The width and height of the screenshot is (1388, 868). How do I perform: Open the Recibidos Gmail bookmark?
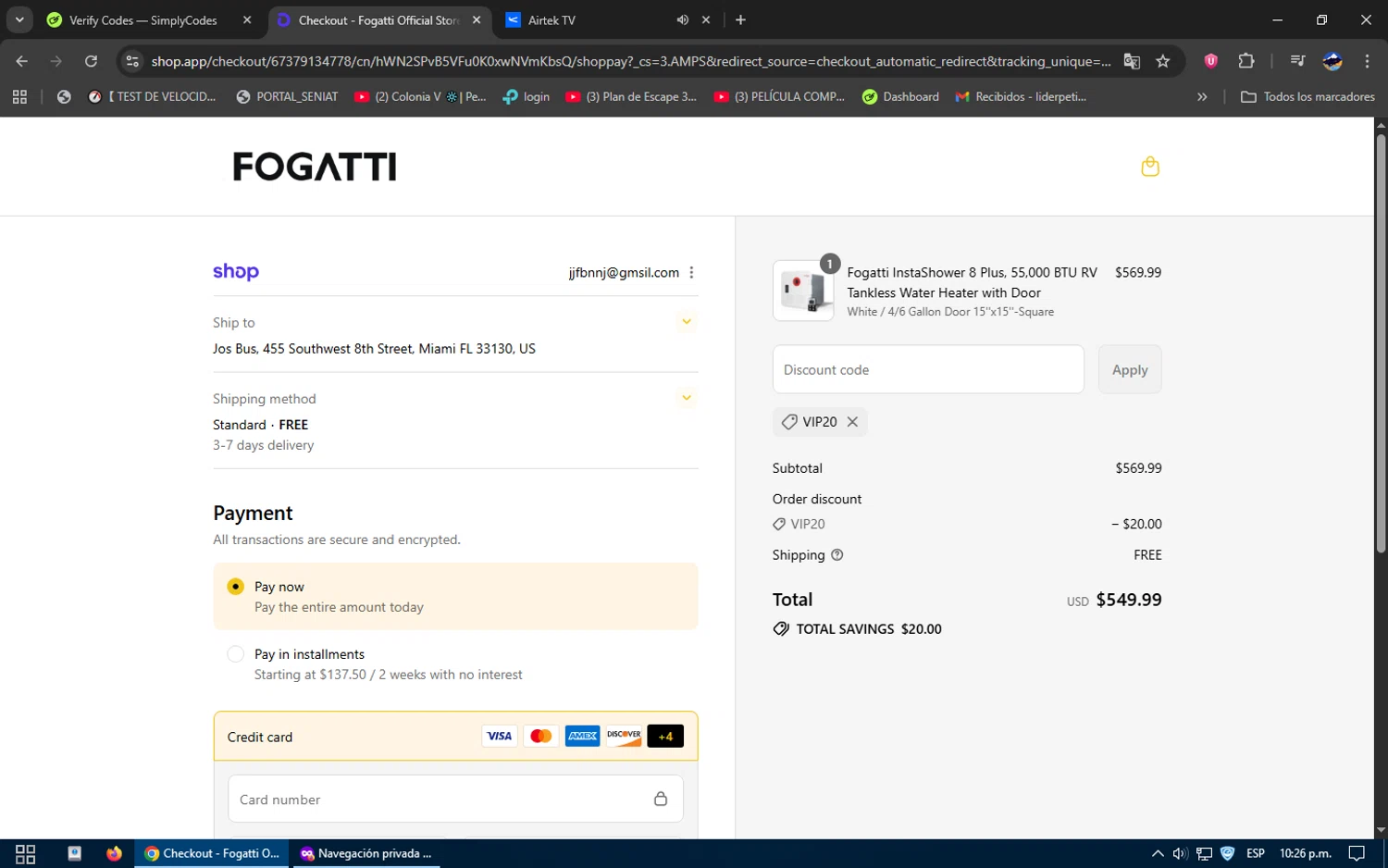[1022, 96]
